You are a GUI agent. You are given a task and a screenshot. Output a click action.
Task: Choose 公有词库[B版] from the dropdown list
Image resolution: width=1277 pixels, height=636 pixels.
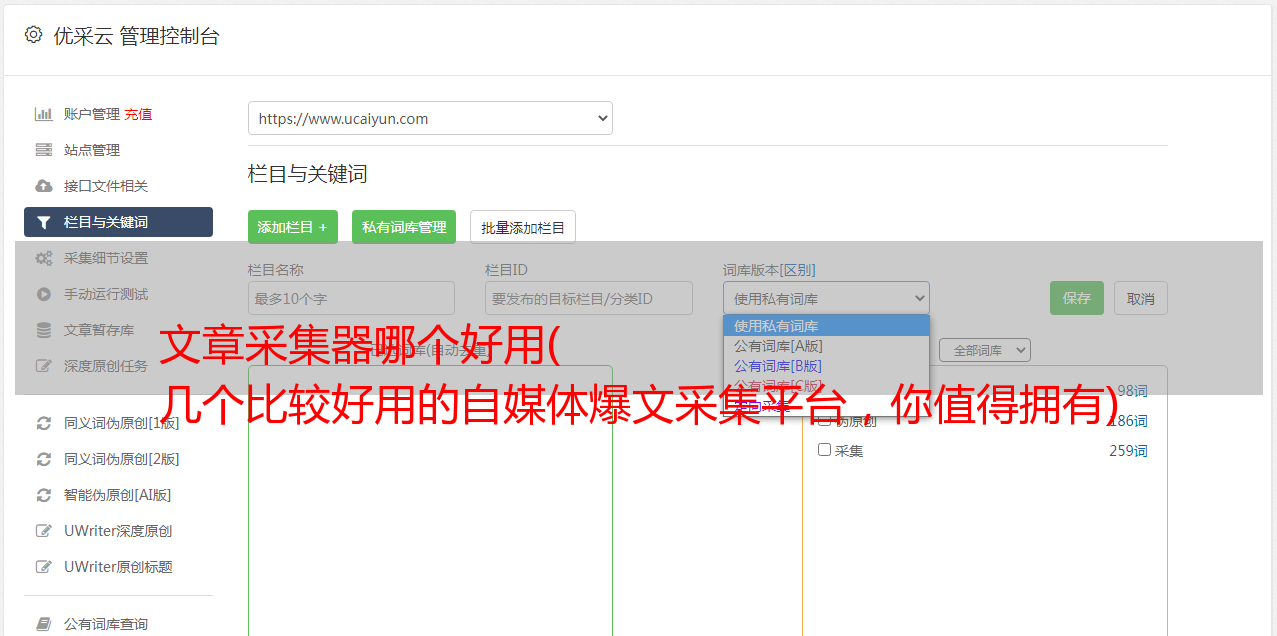point(826,366)
